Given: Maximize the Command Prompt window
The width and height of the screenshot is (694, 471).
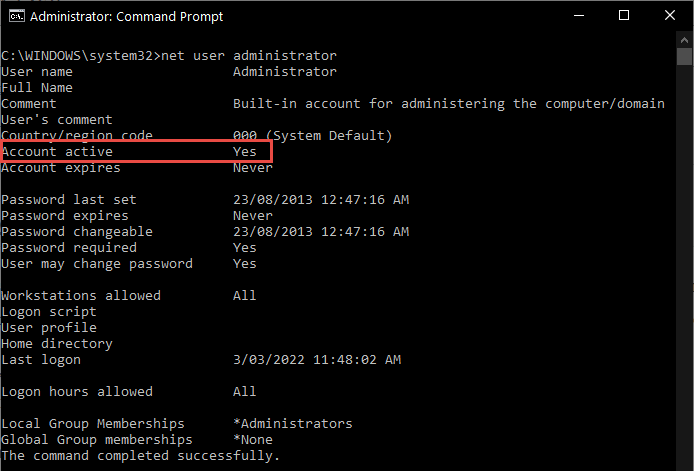Looking at the screenshot, I should pos(624,16).
